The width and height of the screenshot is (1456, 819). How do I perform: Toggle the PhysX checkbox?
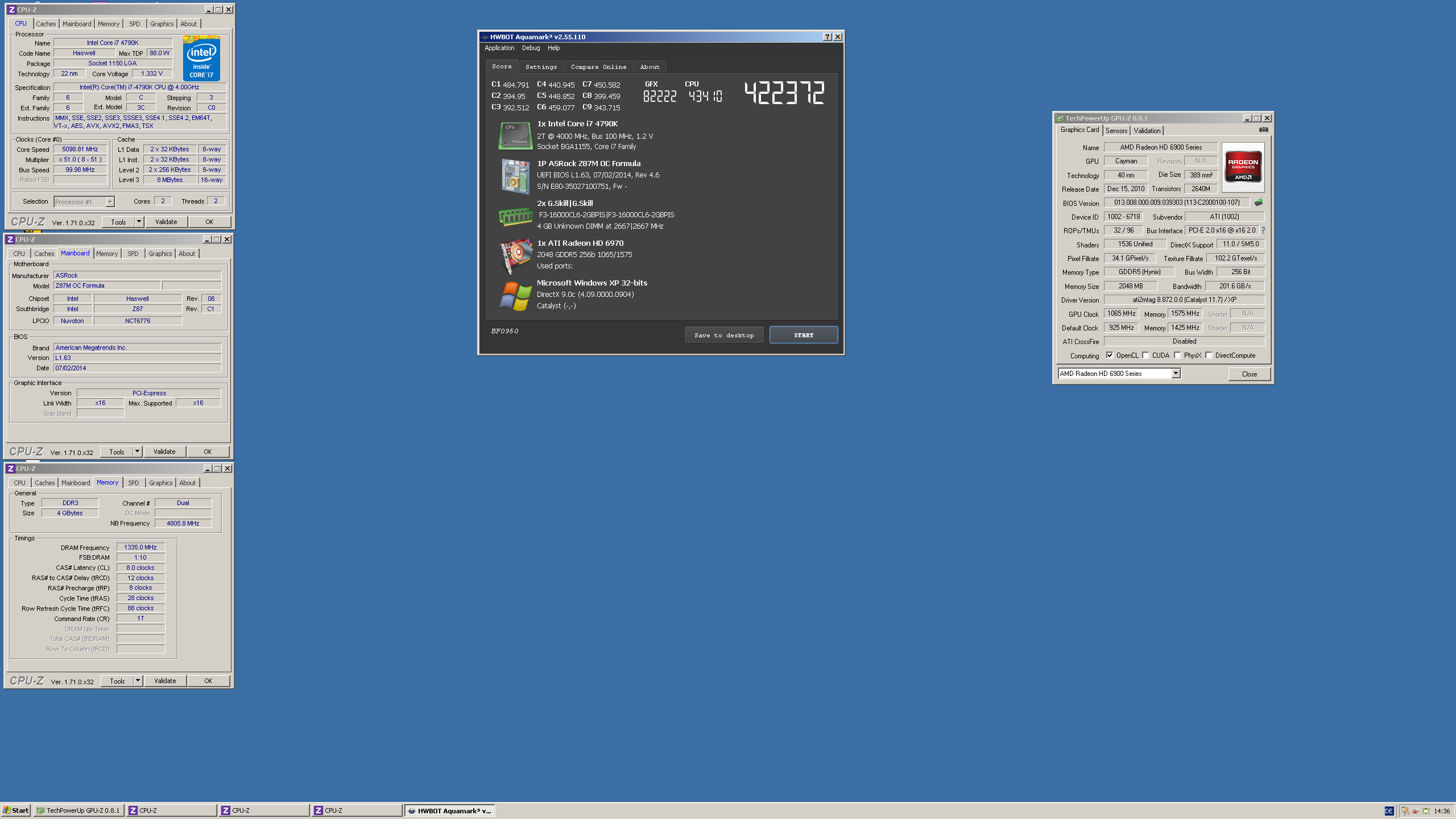1177,355
